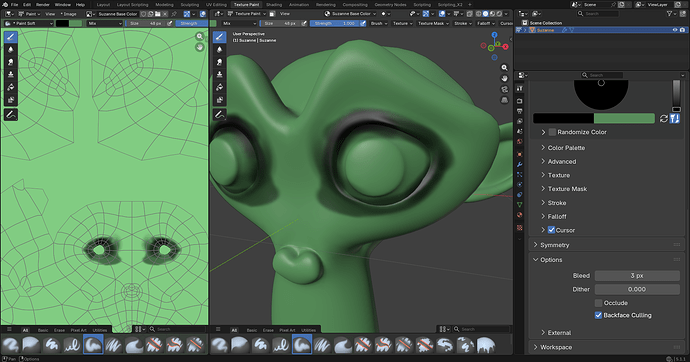690x362 pixels.
Task: Click the Mask tool in image editor toolbar
Action: [x=11, y=99]
